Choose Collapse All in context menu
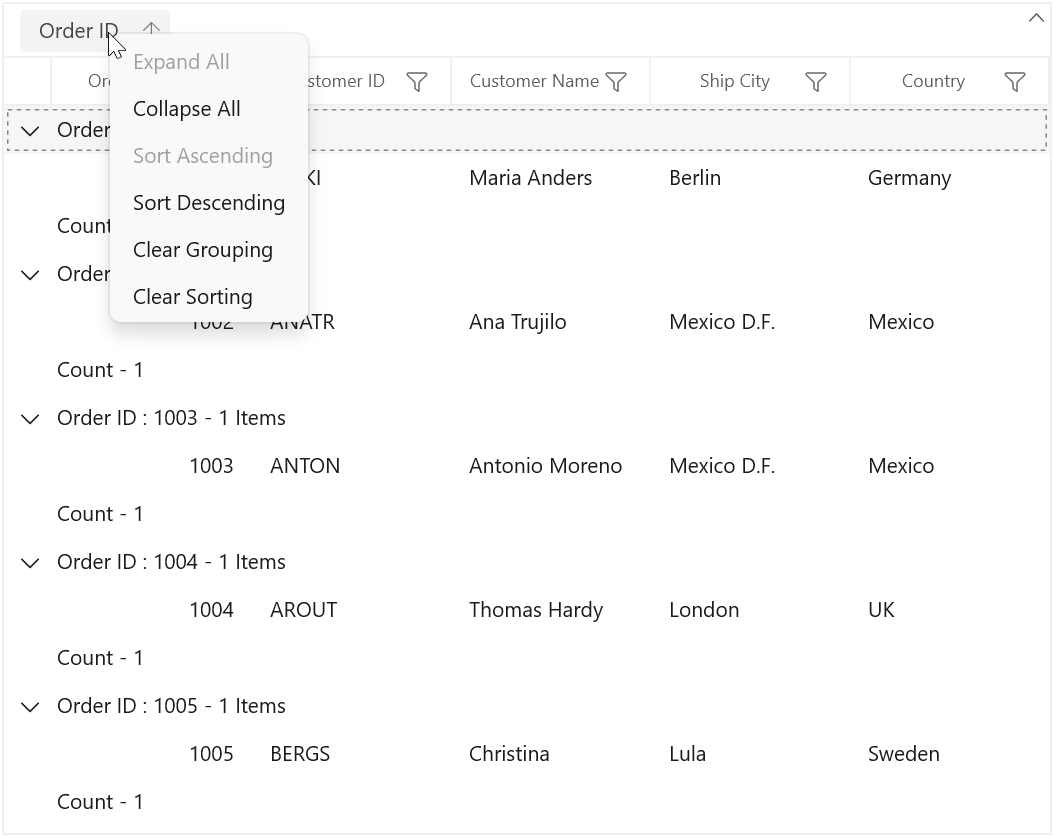 pyautogui.click(x=209, y=109)
